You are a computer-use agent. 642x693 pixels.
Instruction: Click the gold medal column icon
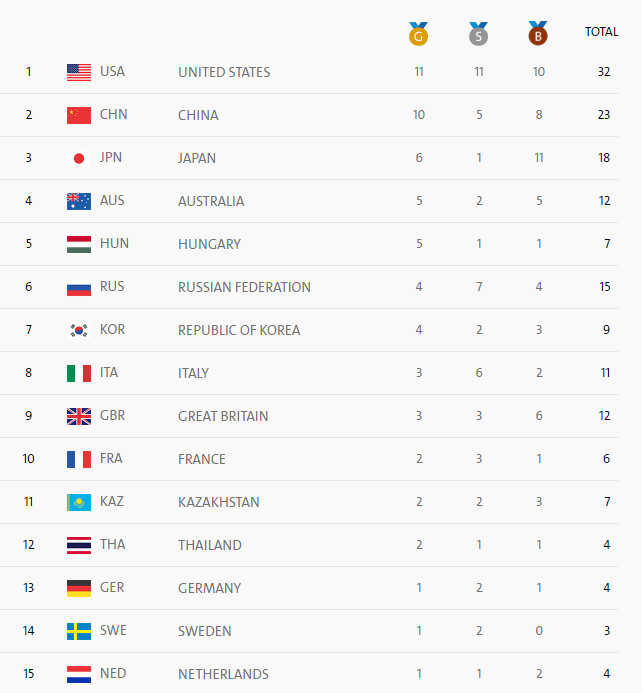pos(418,34)
